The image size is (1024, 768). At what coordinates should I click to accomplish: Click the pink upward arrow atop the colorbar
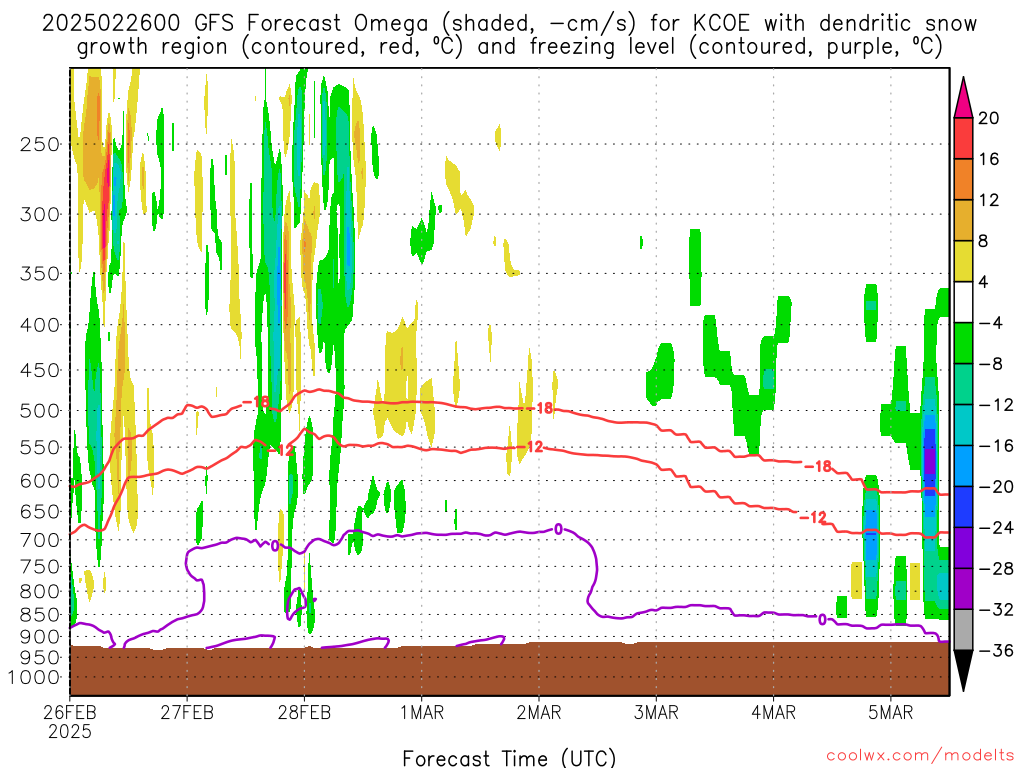tap(963, 98)
